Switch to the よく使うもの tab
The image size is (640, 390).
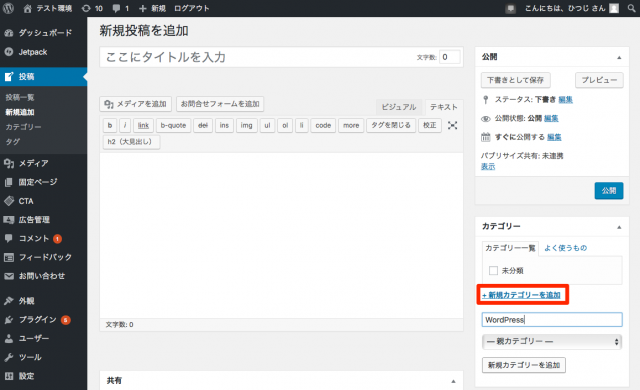click(x=566, y=248)
